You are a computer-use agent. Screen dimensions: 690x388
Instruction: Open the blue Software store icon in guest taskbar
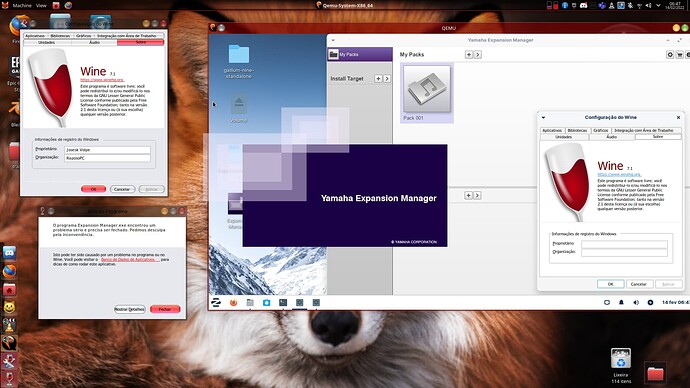[x=266, y=303]
